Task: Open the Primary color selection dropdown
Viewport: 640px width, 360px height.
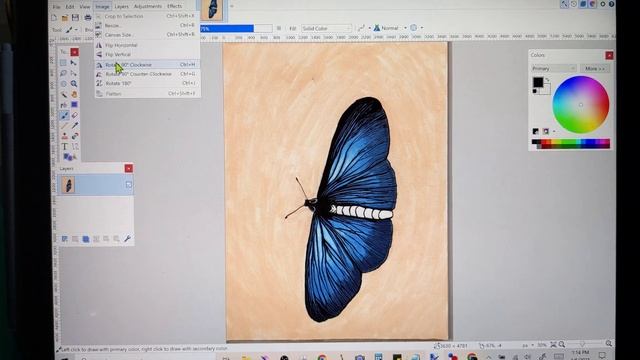Action: (x=553, y=69)
